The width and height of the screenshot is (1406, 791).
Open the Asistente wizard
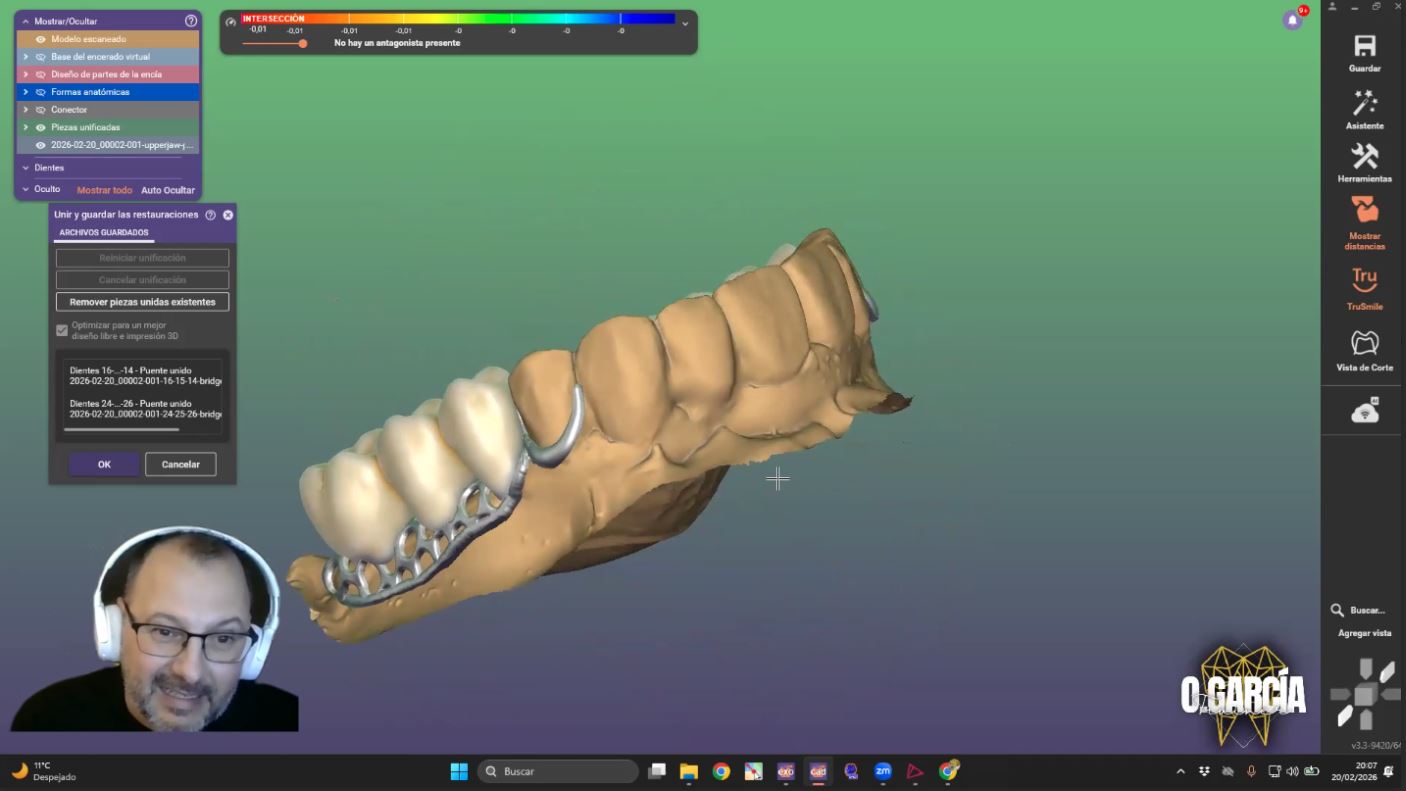pos(1364,103)
